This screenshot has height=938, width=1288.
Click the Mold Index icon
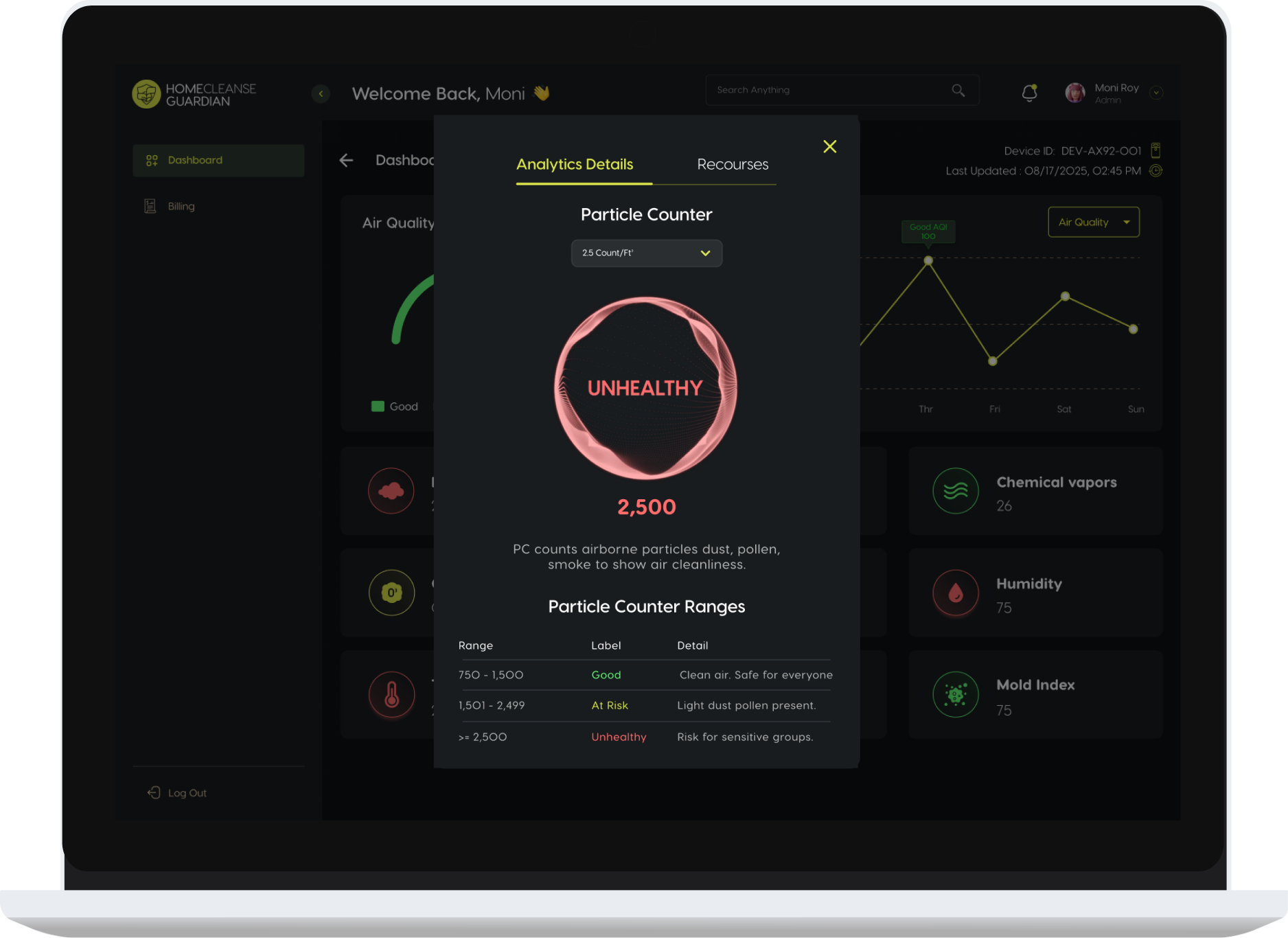coord(955,695)
